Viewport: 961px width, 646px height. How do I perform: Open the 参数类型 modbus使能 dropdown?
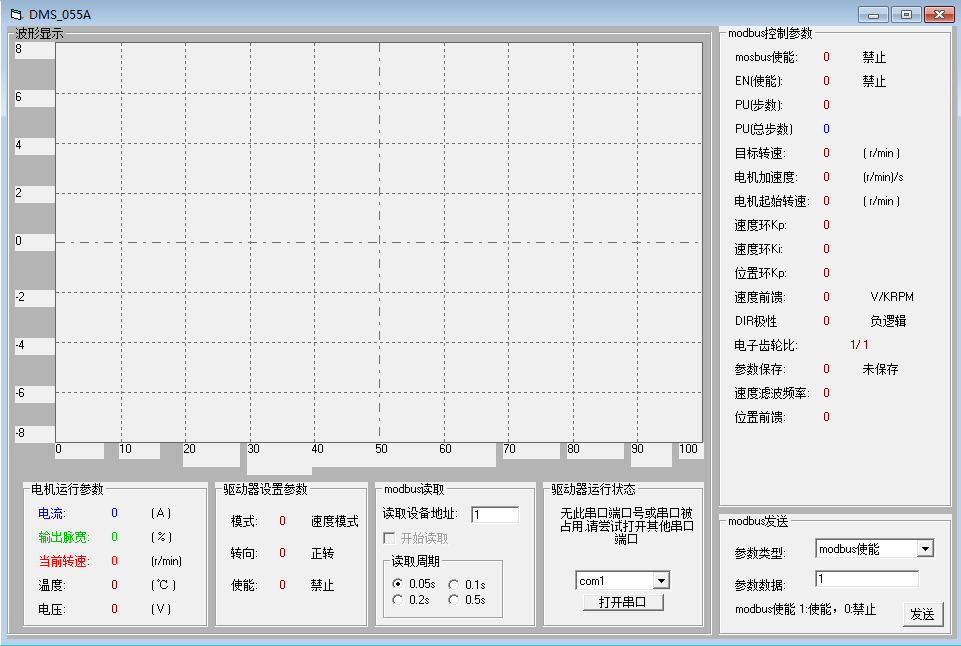coord(925,549)
